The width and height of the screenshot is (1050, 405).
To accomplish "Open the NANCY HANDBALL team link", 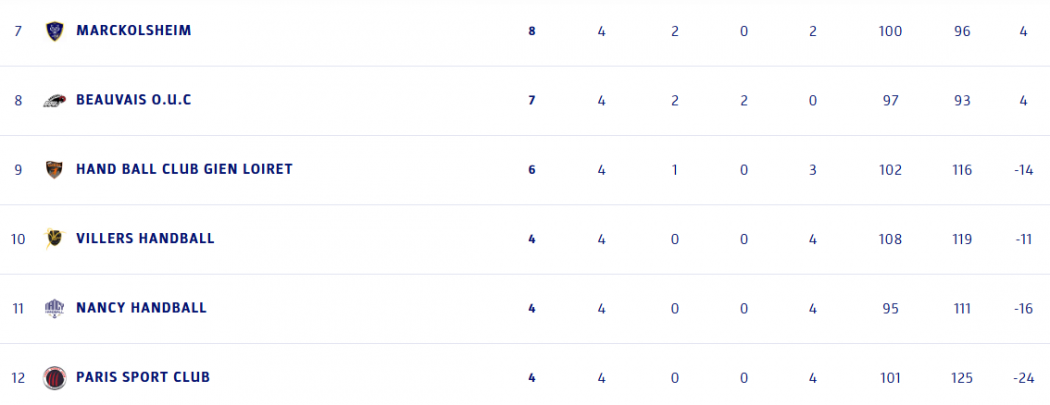I will [141, 308].
